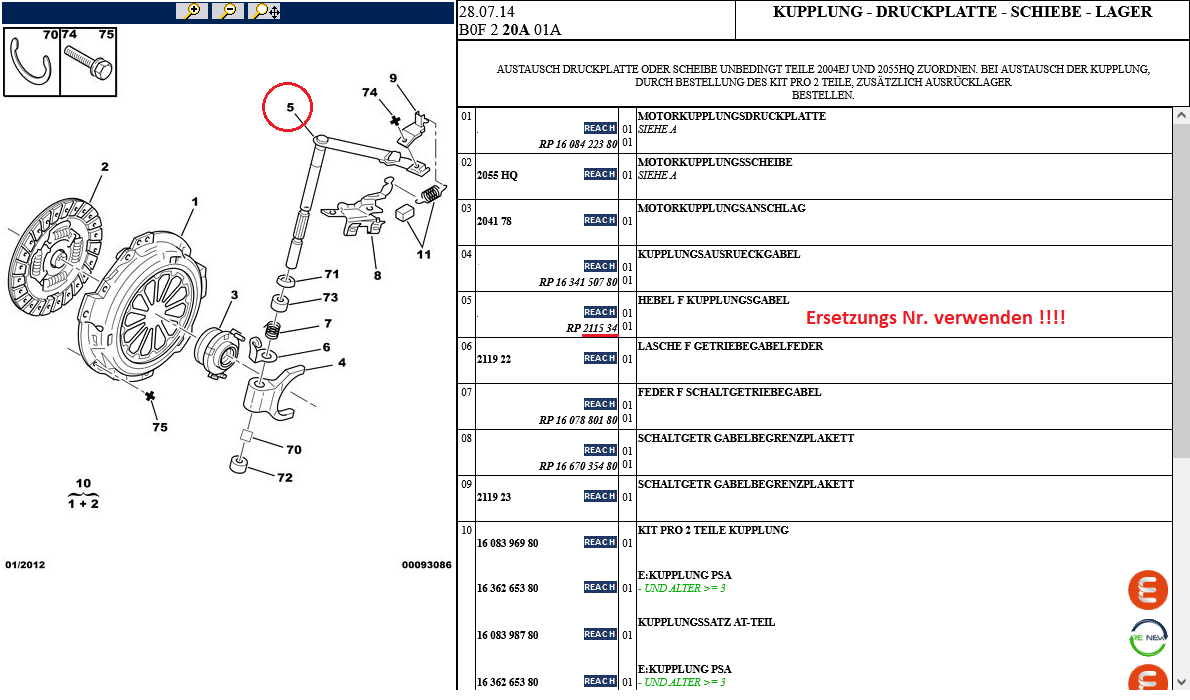
Task: Click the parts list scrollbar up arrow
Action: coord(1181,116)
